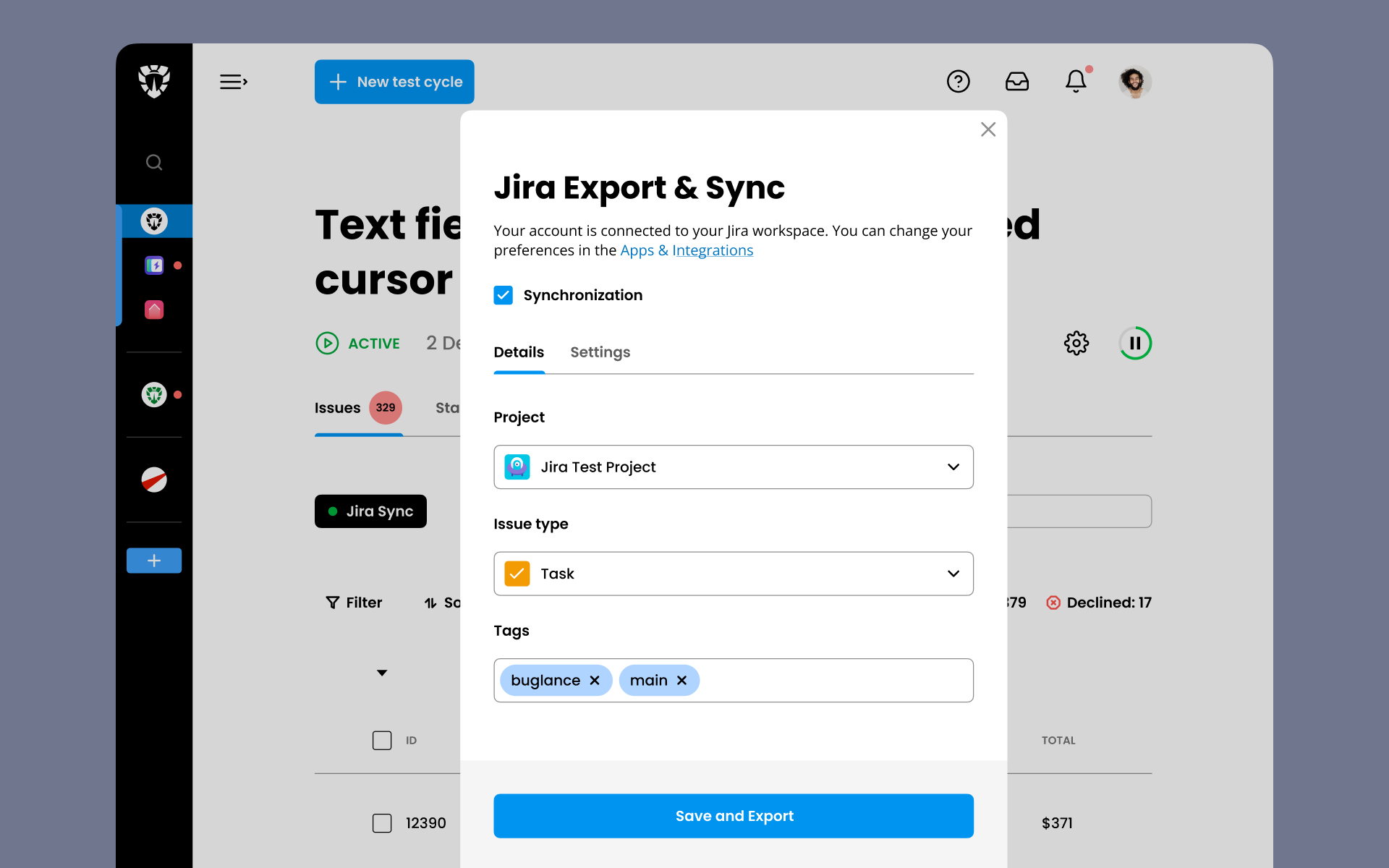Open the green lion workspace icon

[x=154, y=395]
